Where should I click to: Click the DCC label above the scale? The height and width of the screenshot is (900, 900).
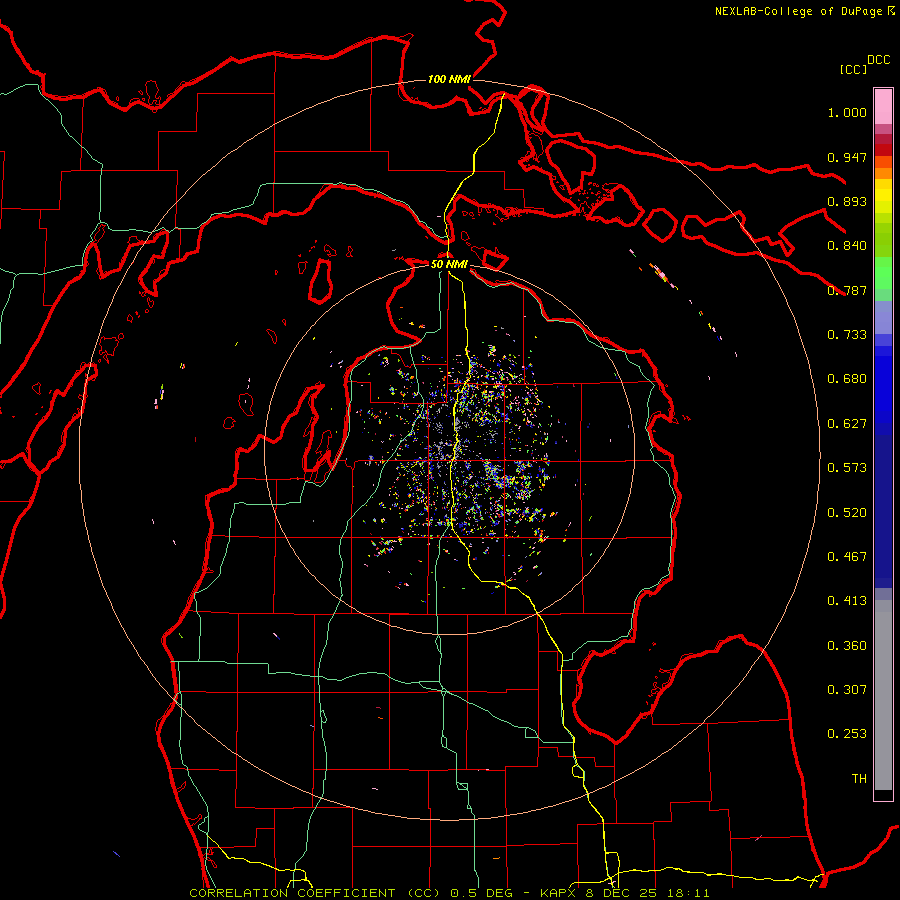click(879, 60)
